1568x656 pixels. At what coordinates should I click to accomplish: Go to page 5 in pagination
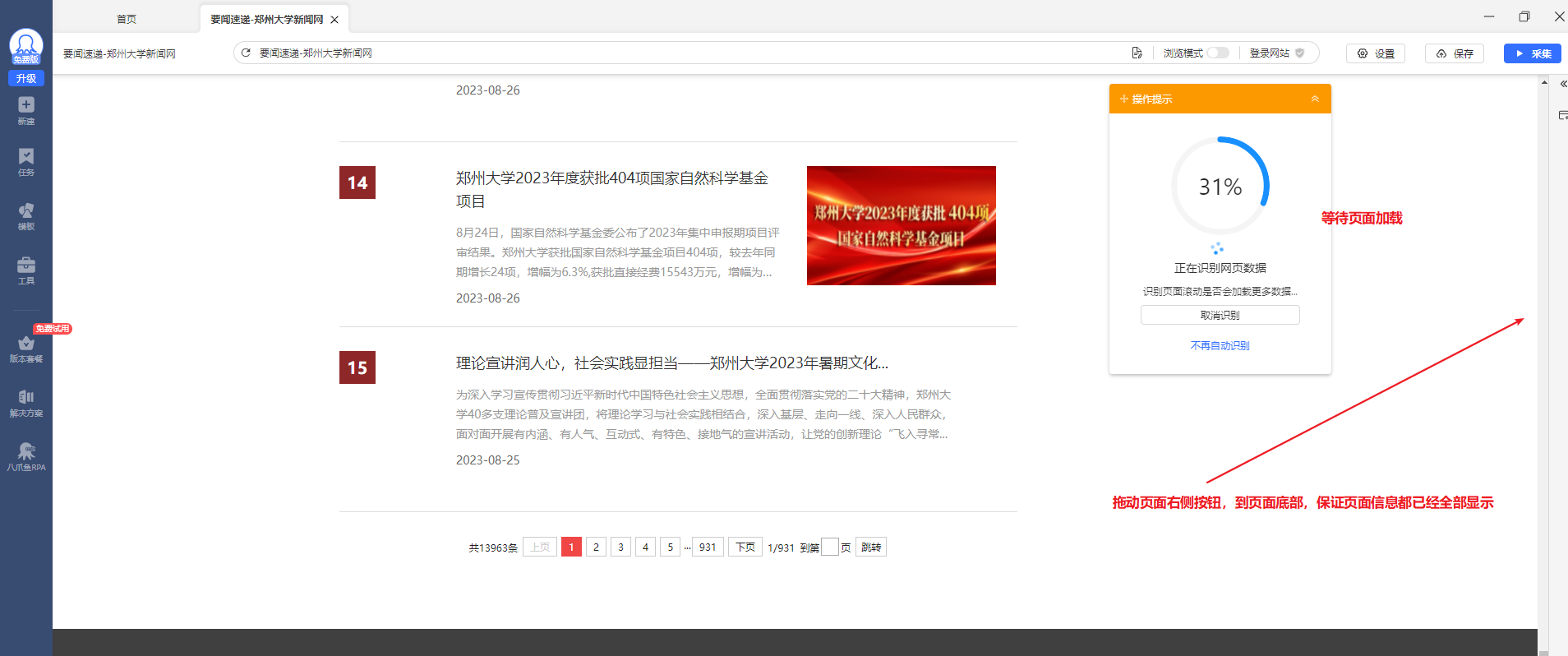pyautogui.click(x=671, y=547)
